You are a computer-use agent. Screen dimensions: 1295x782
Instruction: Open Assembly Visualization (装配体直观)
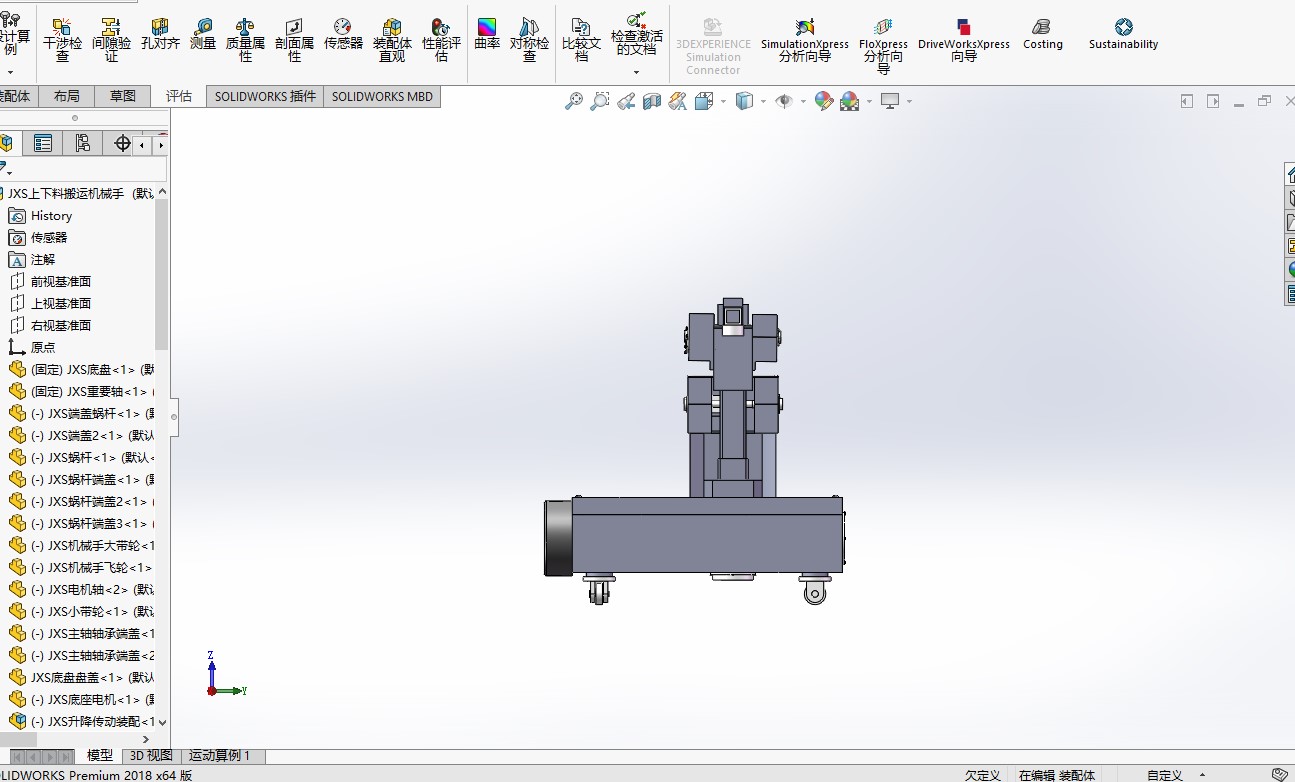(392, 41)
